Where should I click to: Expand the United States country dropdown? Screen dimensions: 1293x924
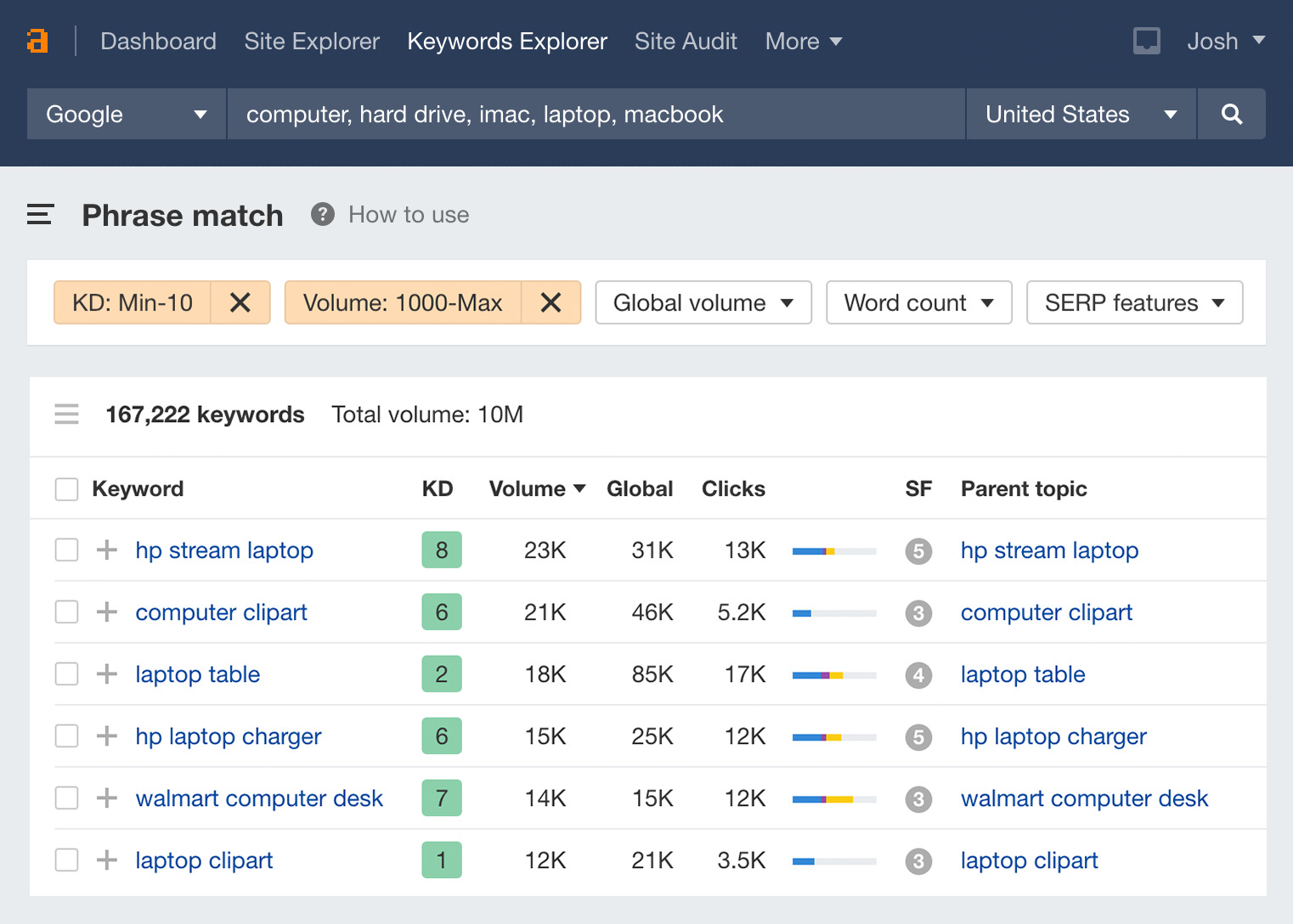point(1080,114)
